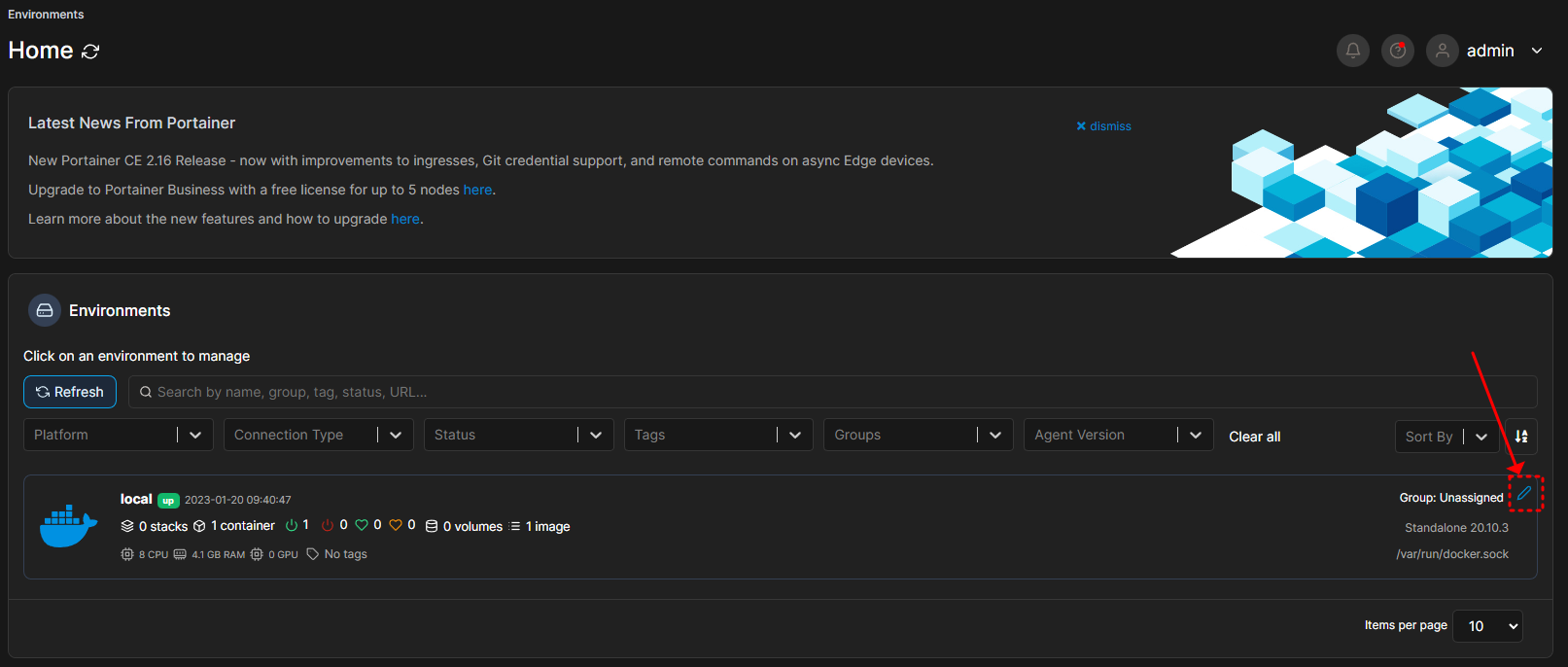Click the stopped containers red power icon
Image resolution: width=1568 pixels, height=667 pixels.
328,525
